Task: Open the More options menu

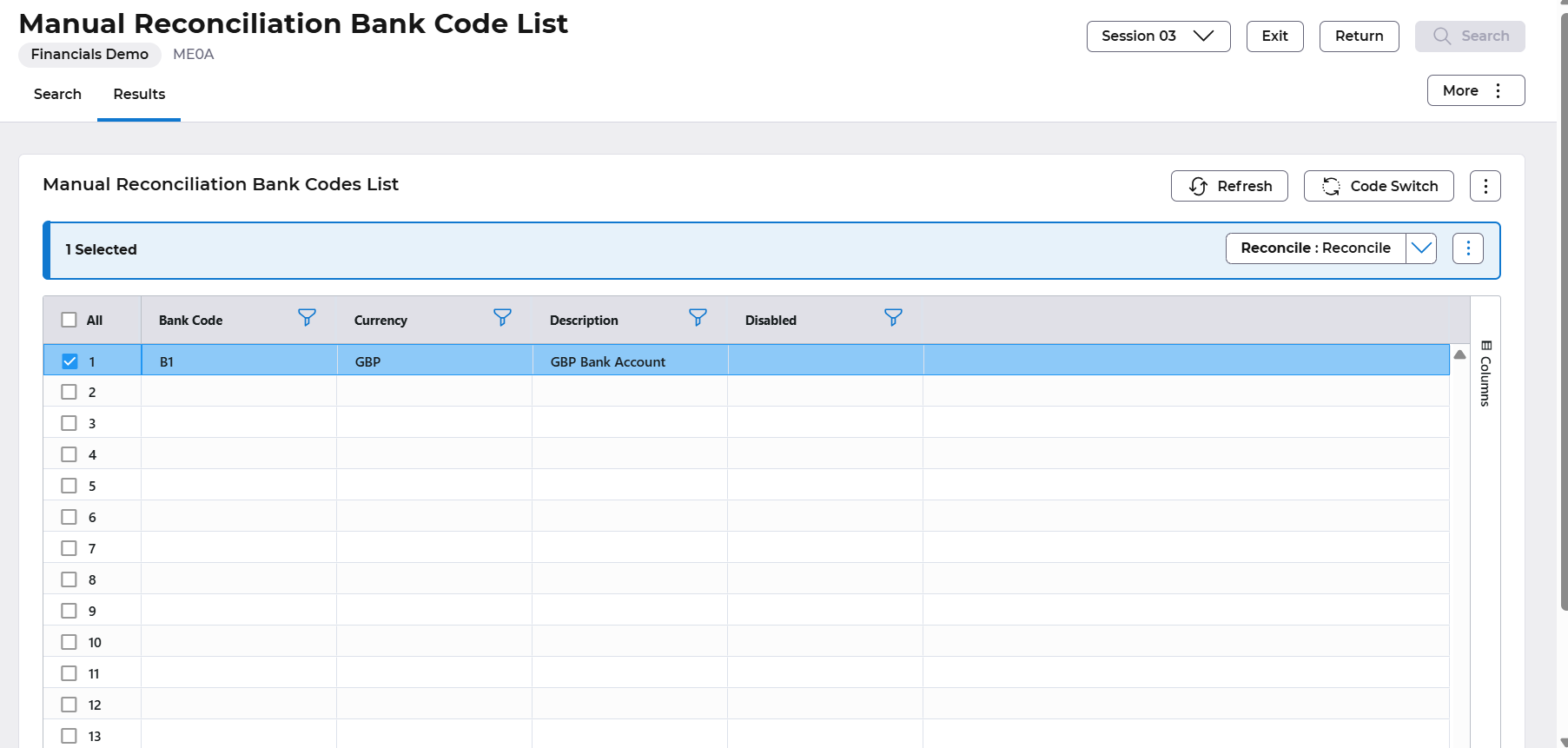Action: 1475,90
